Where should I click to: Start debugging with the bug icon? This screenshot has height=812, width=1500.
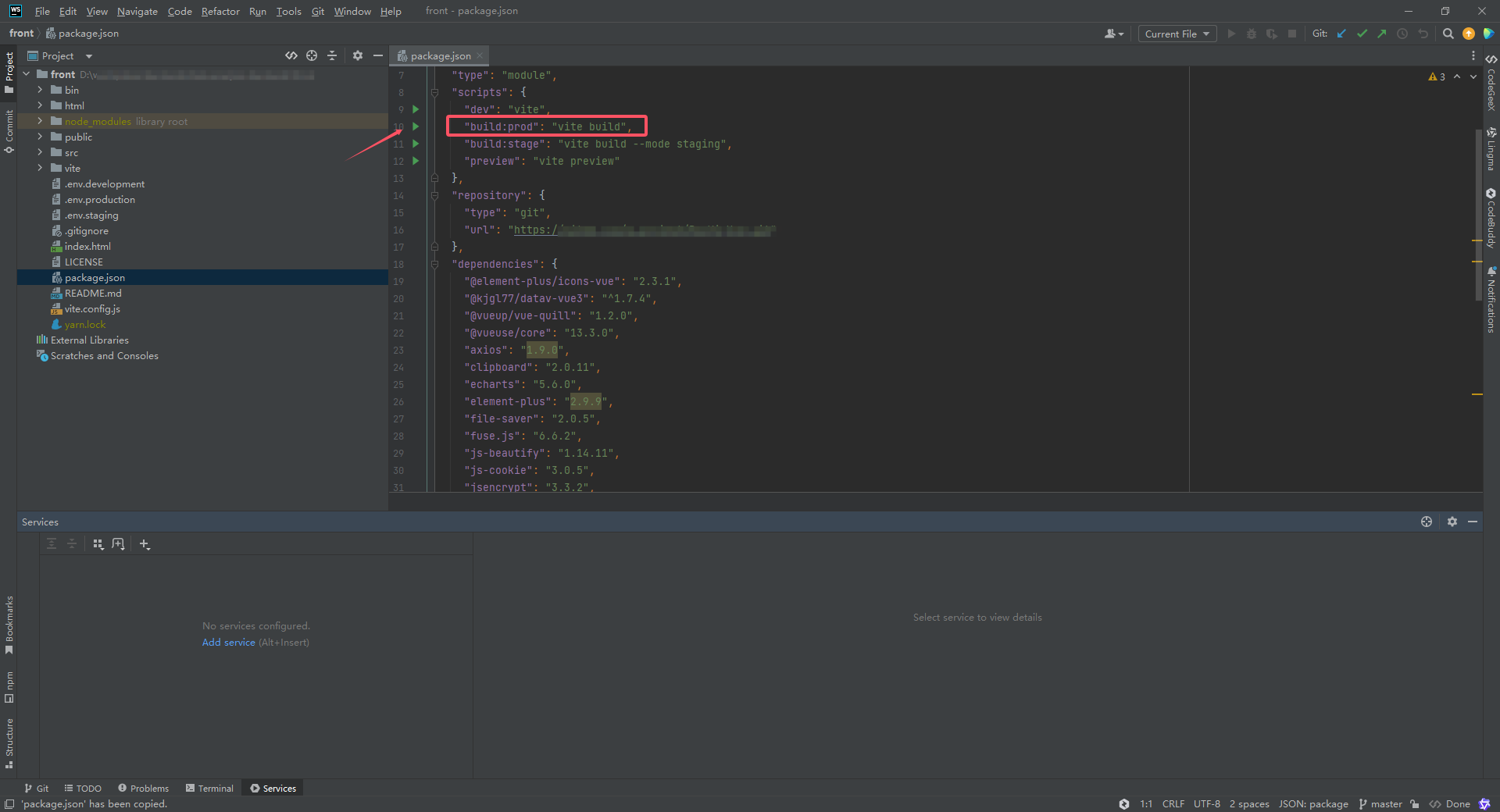coord(1252,34)
